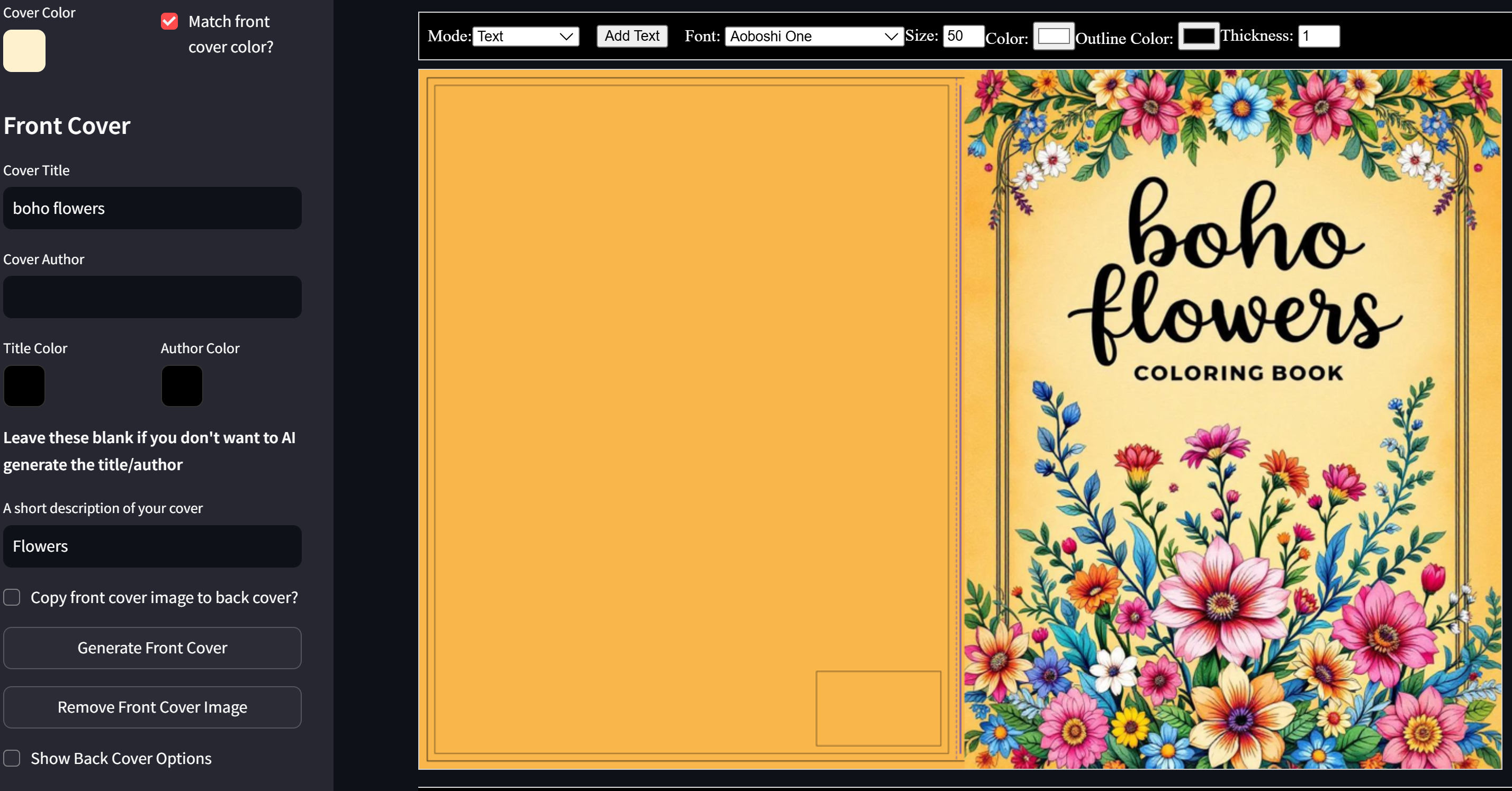
Task: Toggle Match front cover color checkbox
Action: point(169,21)
